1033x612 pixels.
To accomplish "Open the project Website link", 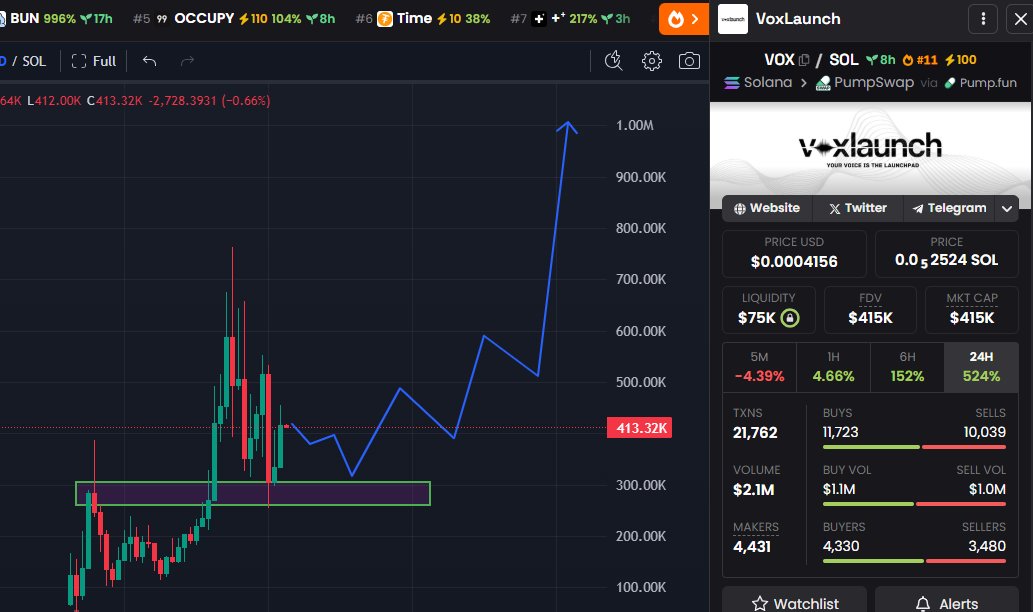I will click(x=768, y=208).
